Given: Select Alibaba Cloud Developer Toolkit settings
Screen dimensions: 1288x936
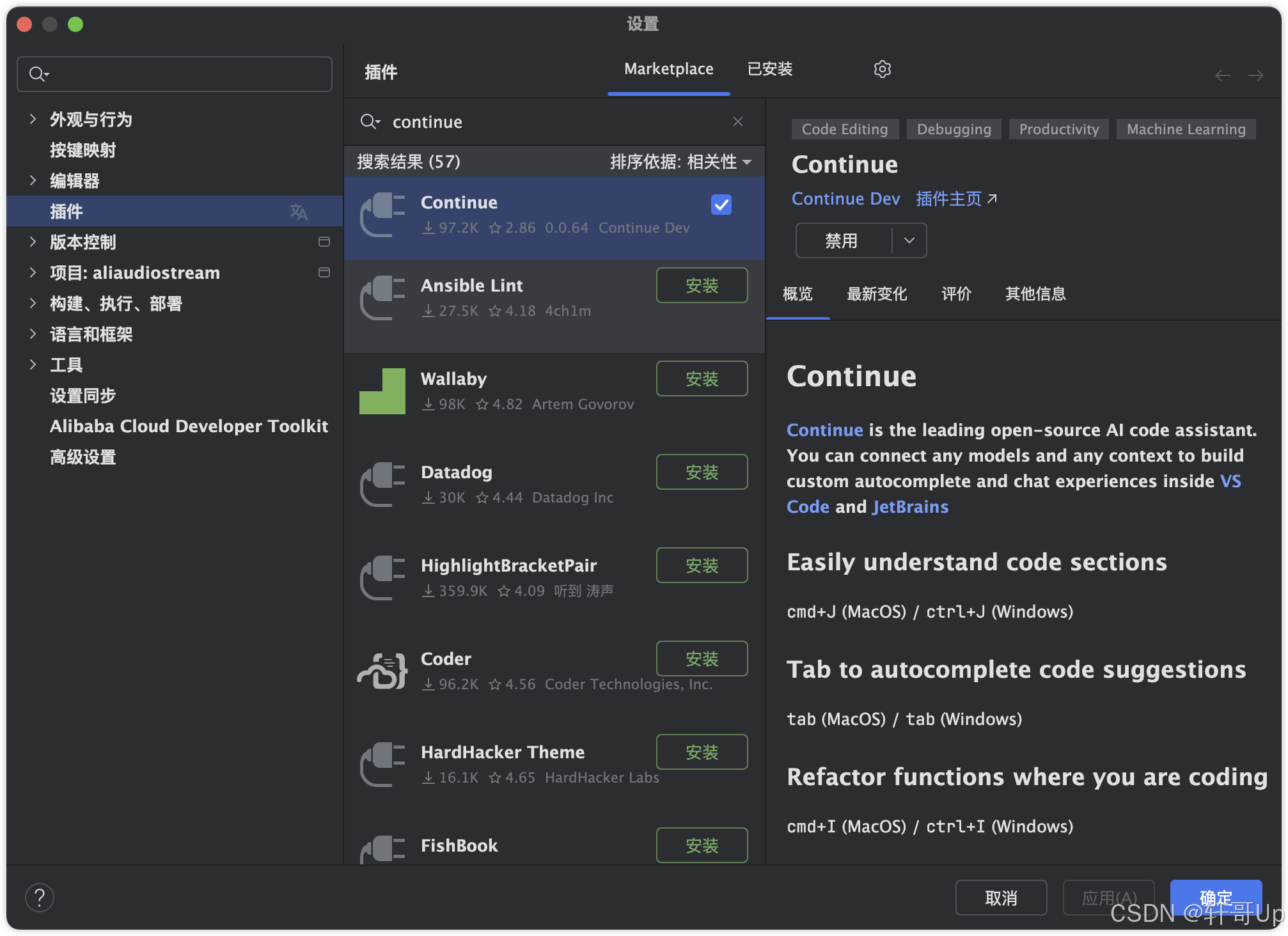Looking at the screenshot, I should 189,426.
